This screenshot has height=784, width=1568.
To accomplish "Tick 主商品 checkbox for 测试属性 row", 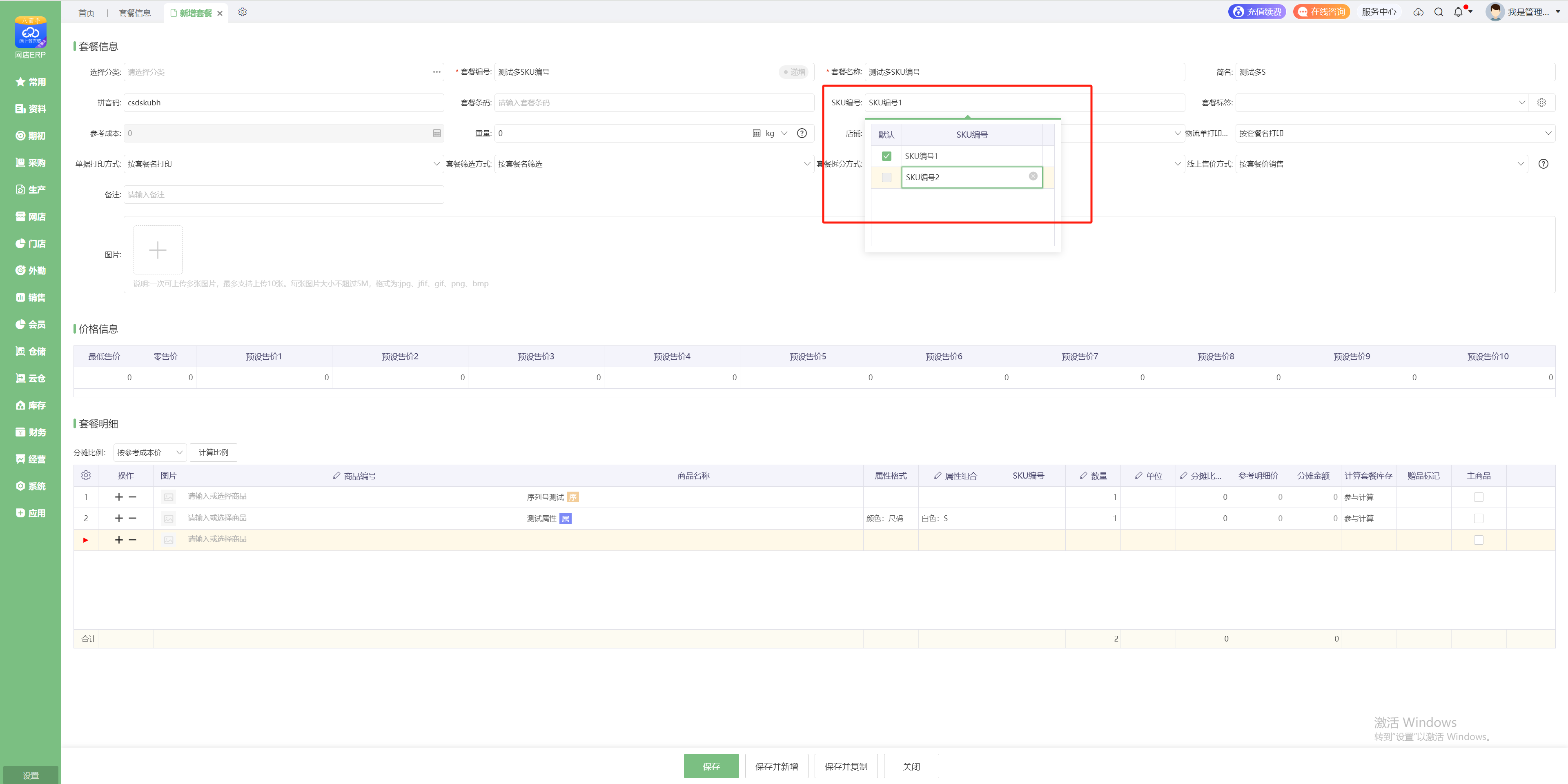I will pyautogui.click(x=1479, y=519).
